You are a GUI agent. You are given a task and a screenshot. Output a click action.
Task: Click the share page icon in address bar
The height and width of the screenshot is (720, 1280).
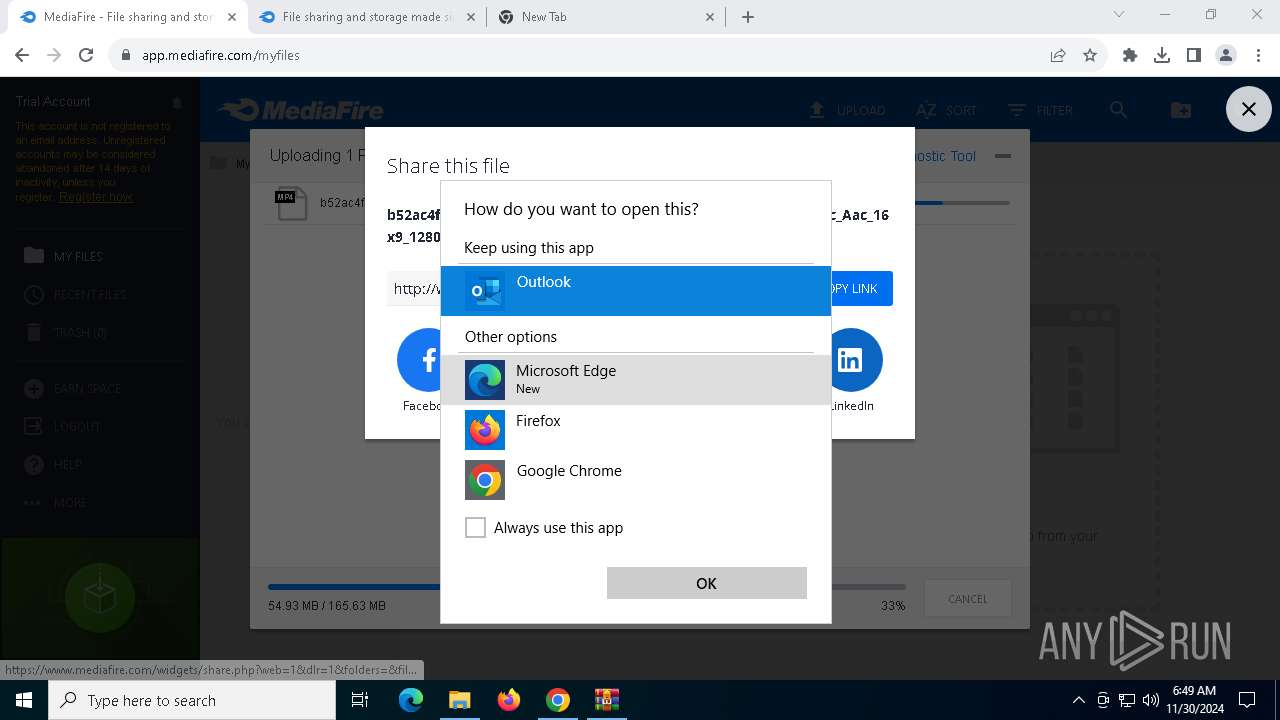point(1058,56)
